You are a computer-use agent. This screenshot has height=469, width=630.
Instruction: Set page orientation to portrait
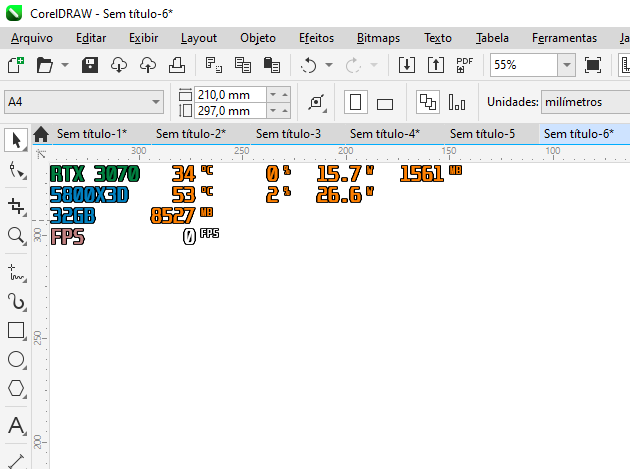[x=356, y=102]
